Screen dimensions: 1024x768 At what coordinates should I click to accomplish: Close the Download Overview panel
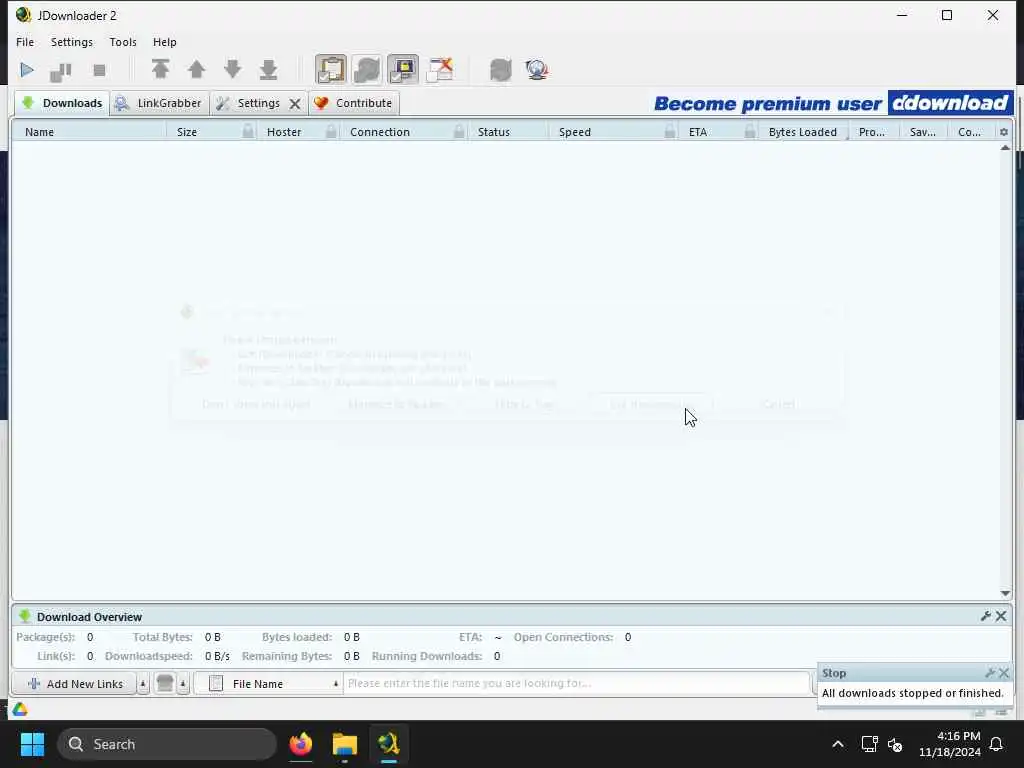1001,616
